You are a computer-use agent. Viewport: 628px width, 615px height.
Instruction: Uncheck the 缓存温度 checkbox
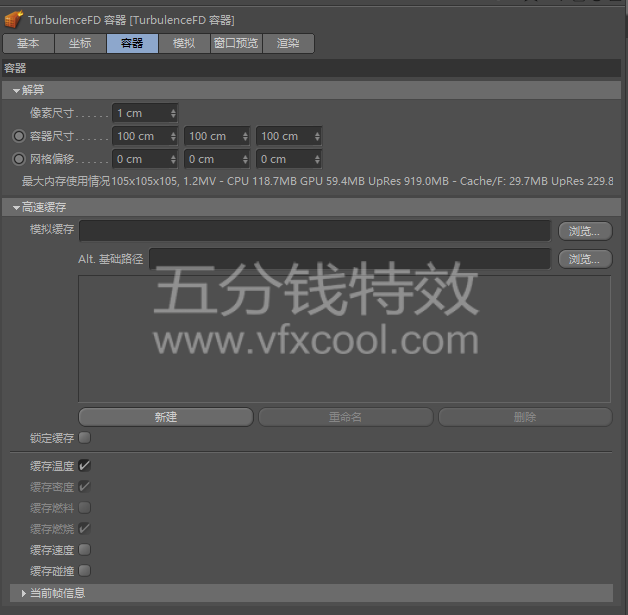coord(84,466)
